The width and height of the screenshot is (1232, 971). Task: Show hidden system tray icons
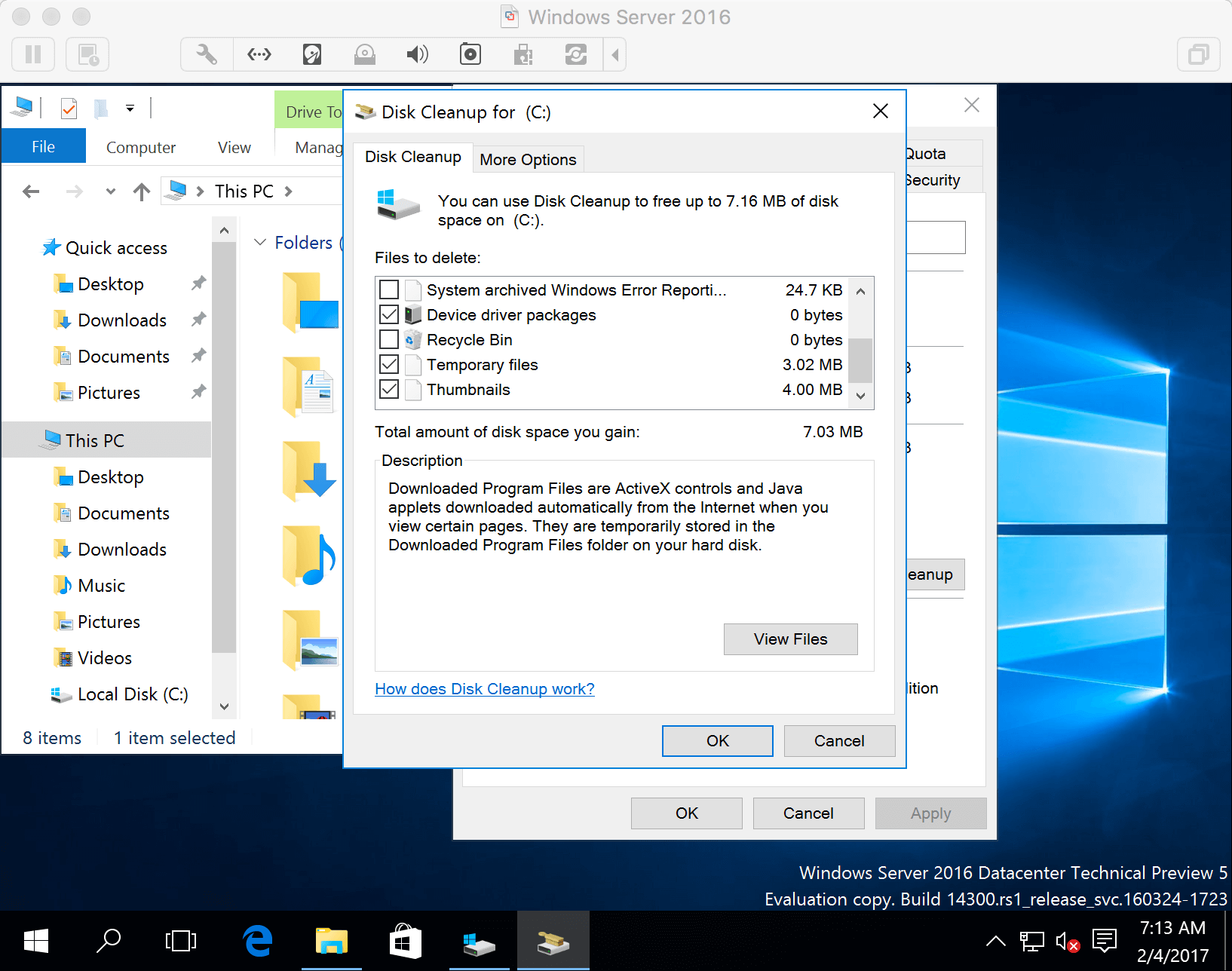tap(996, 941)
